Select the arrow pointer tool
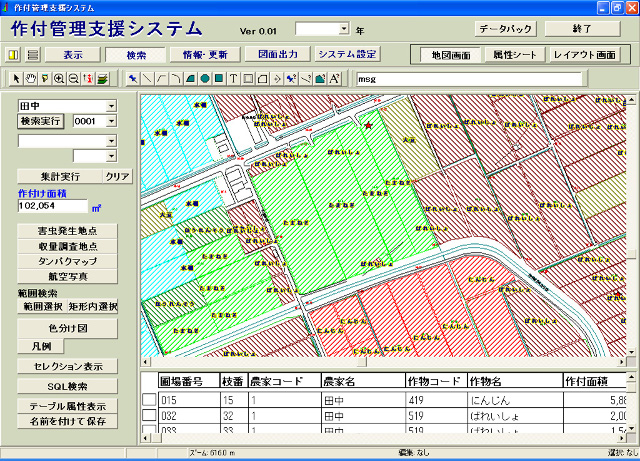Screen dimensions: 640x461 [x=17, y=78]
